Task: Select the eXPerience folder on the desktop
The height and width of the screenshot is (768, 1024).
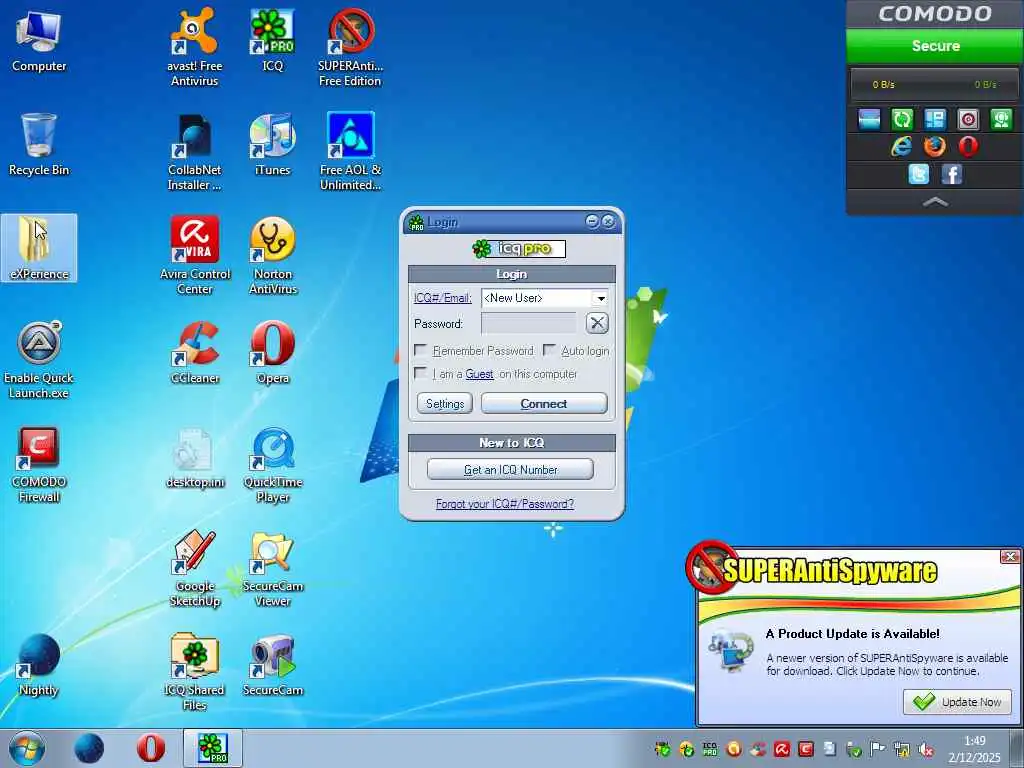Action: tap(39, 248)
